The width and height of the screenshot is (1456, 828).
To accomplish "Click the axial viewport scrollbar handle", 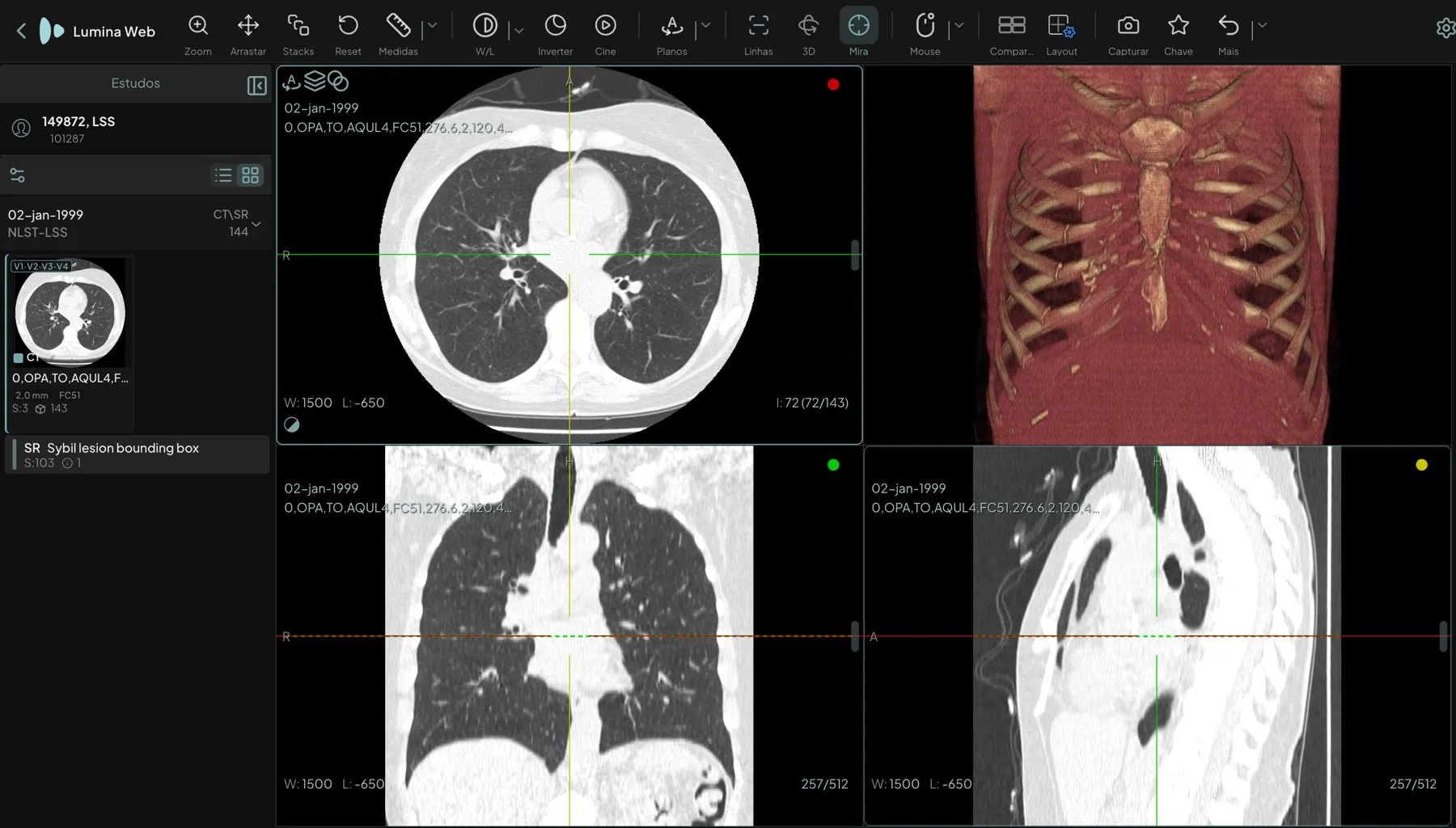I will 855,255.
